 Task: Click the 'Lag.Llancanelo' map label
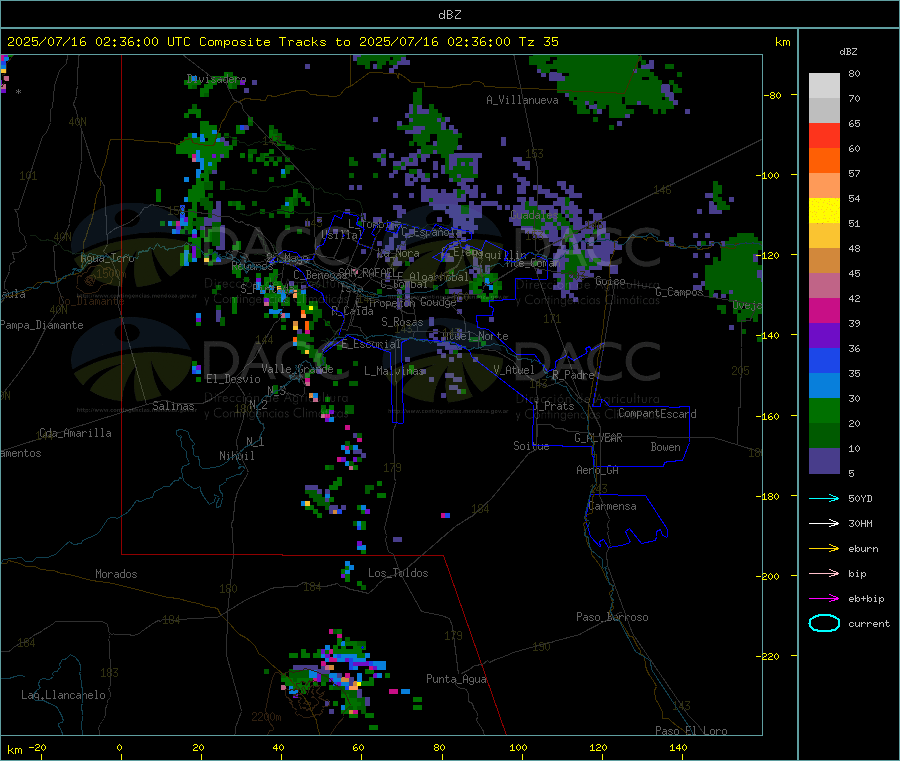coord(63,695)
